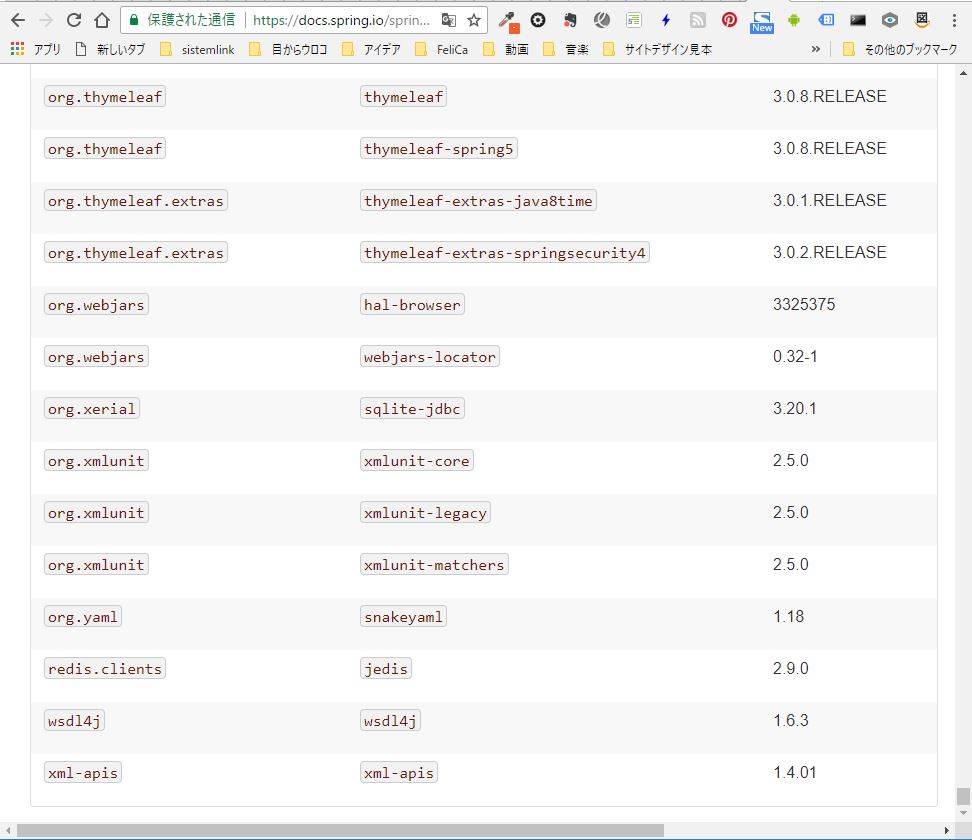
Task: Click the black gear circle extension
Action: coord(538,20)
